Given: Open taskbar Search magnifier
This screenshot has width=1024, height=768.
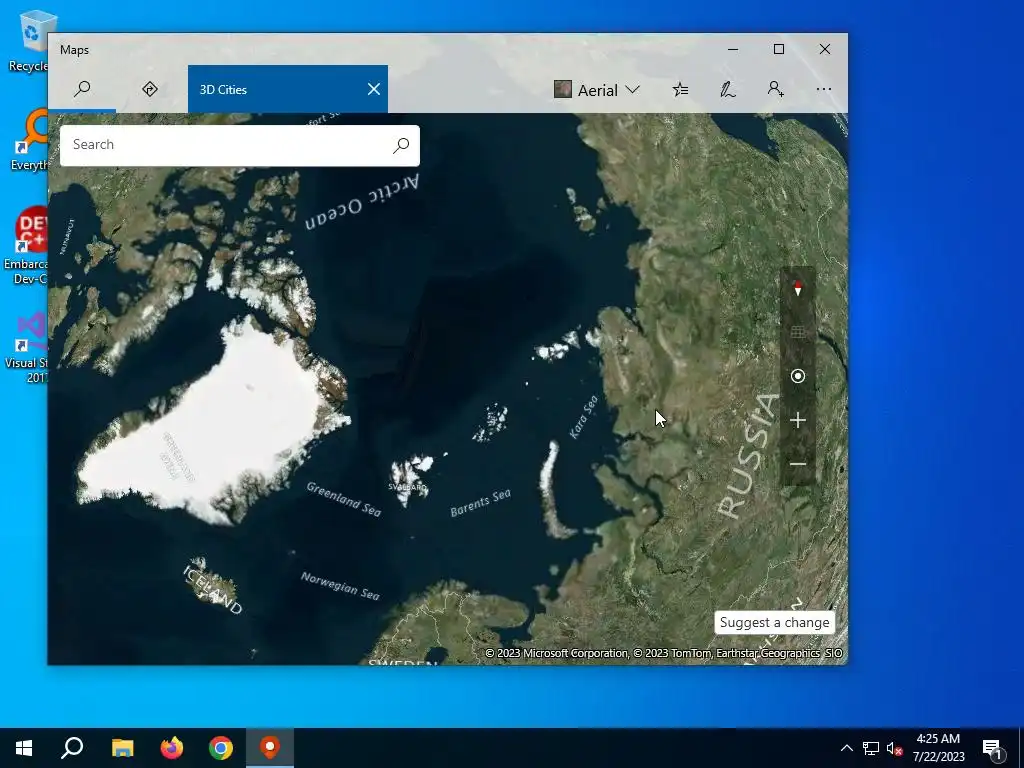Looking at the screenshot, I should pyautogui.click(x=72, y=748).
